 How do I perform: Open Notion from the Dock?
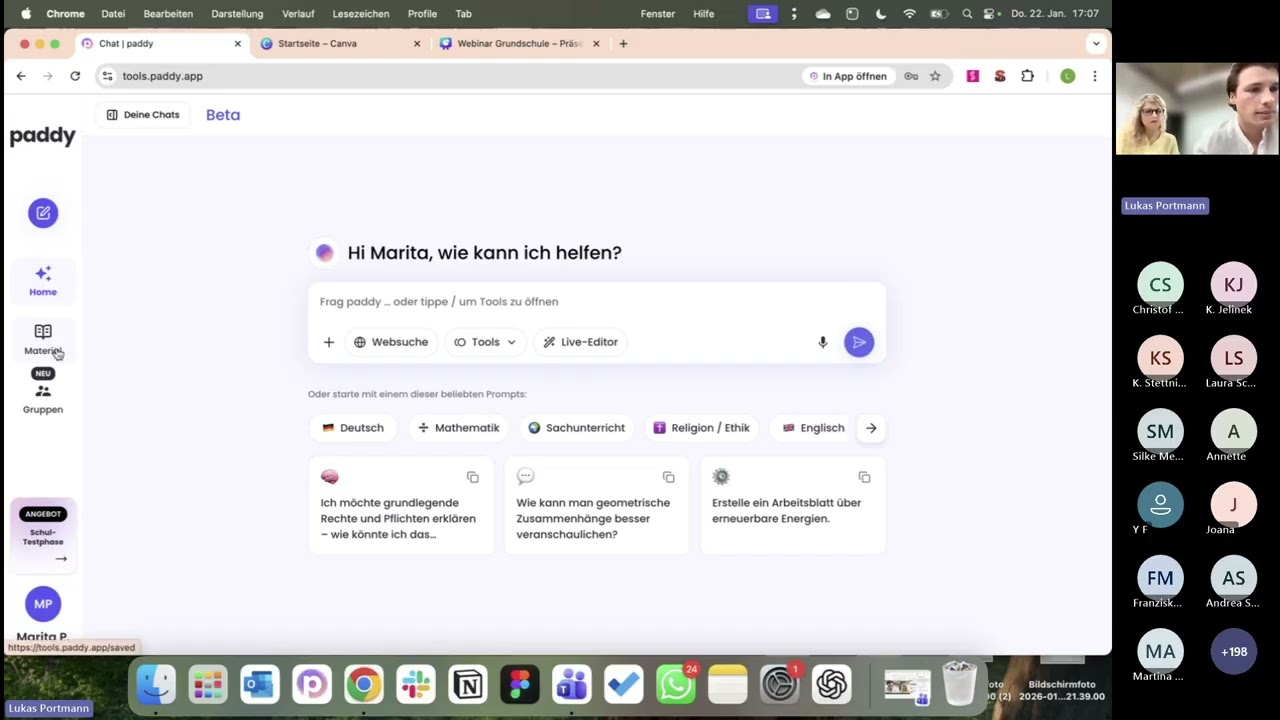click(x=468, y=685)
